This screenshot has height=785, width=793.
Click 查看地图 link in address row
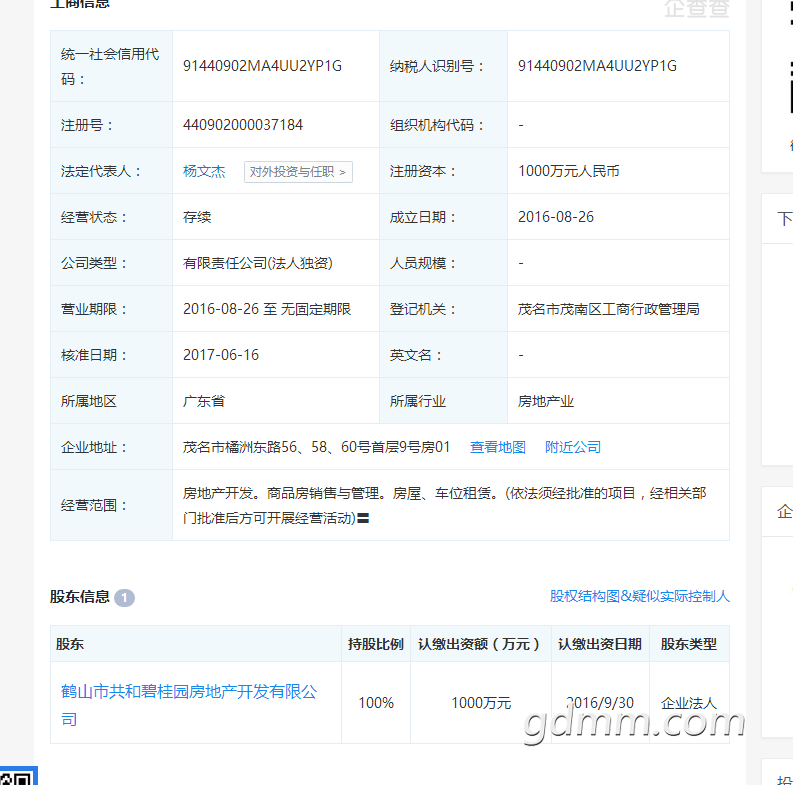pos(498,447)
